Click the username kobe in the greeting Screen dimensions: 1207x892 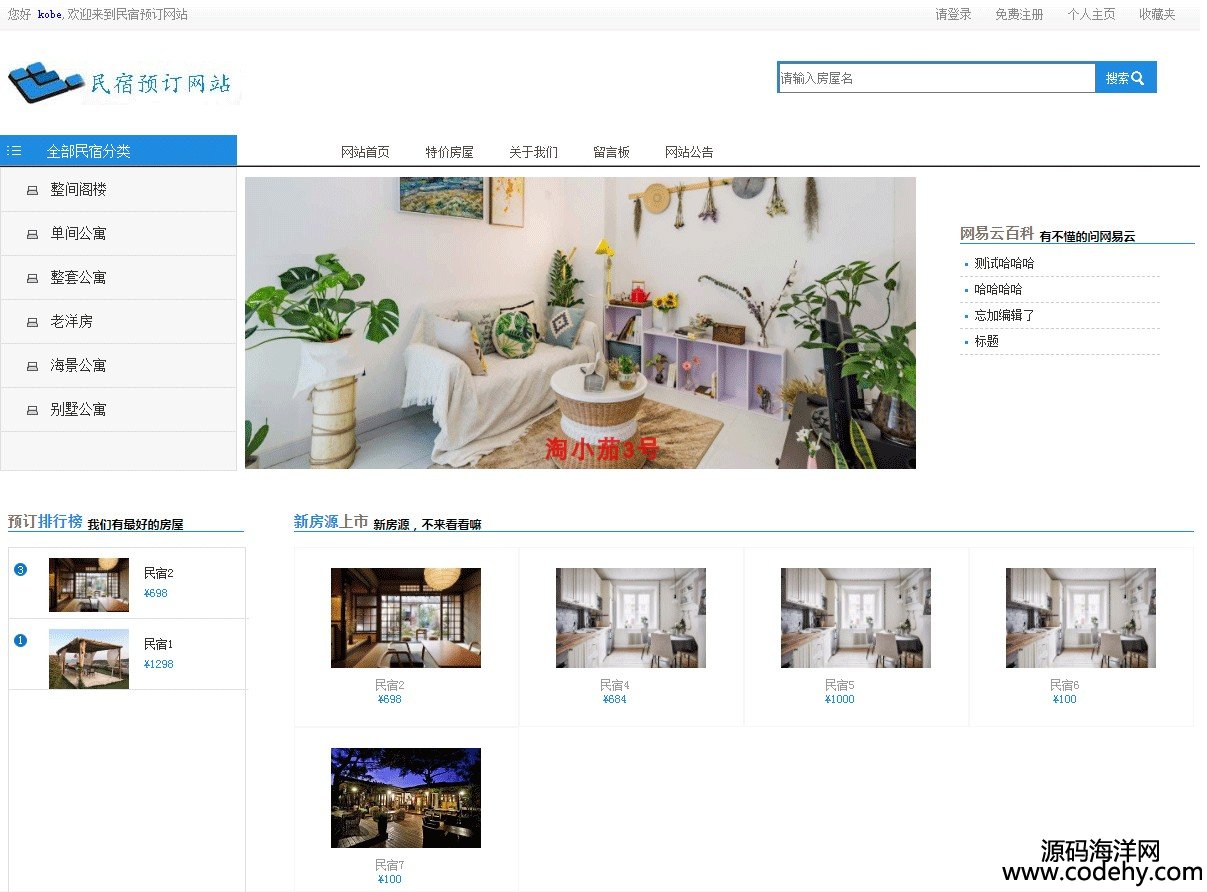tap(49, 15)
